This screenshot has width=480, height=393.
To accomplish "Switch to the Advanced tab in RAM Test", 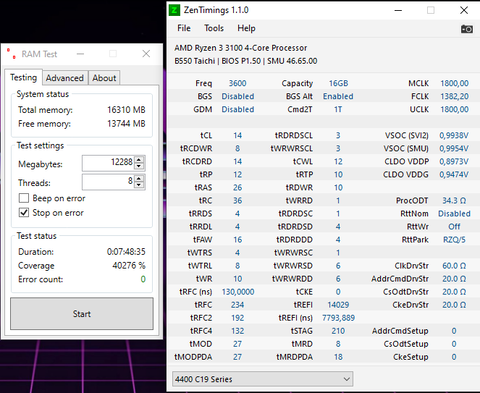I will pos(65,78).
